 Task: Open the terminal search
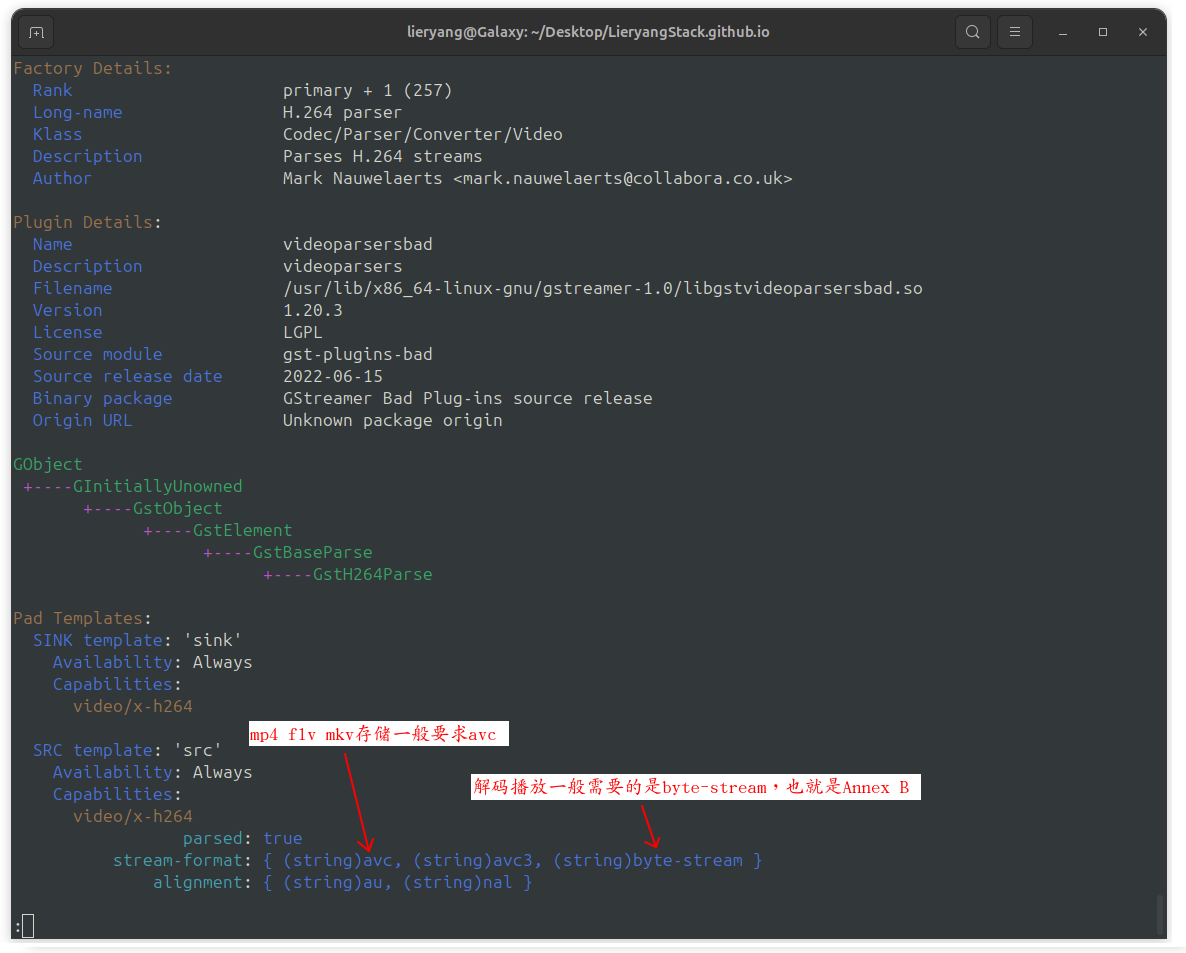pos(973,33)
